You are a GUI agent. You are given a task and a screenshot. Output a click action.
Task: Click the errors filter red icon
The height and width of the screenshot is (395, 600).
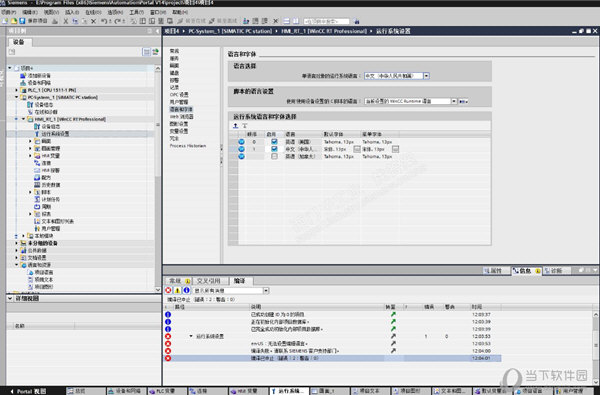(168, 290)
